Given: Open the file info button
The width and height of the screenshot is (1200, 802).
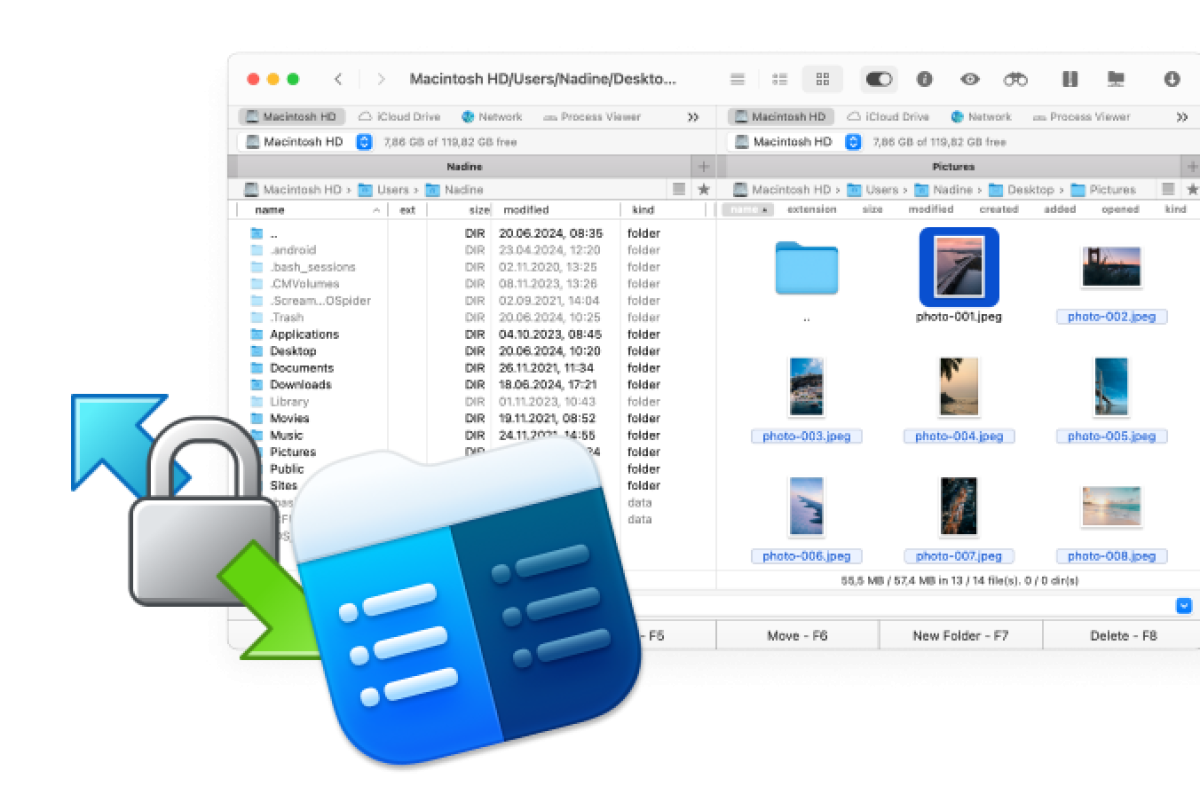Looking at the screenshot, I should pyautogui.click(x=925, y=79).
